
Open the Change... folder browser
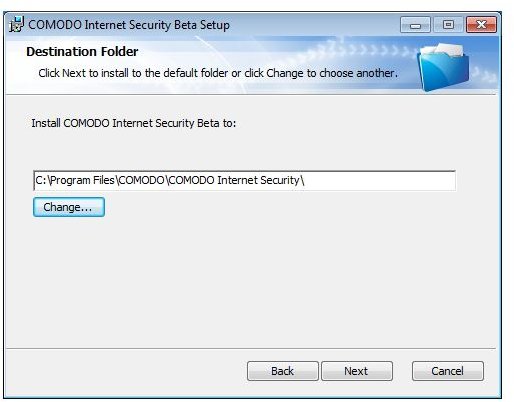pos(69,207)
